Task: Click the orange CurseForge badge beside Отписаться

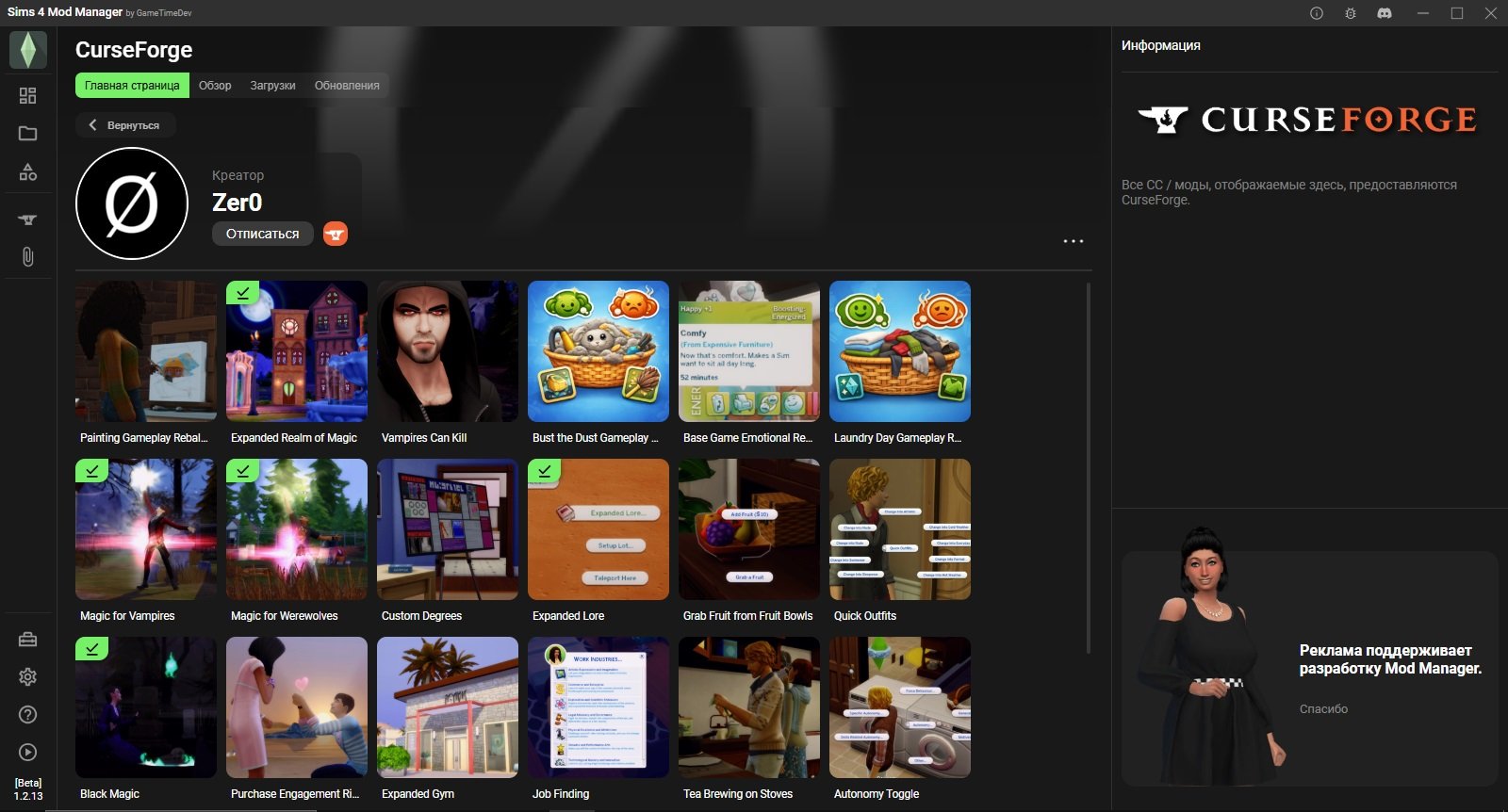Action: [336, 234]
